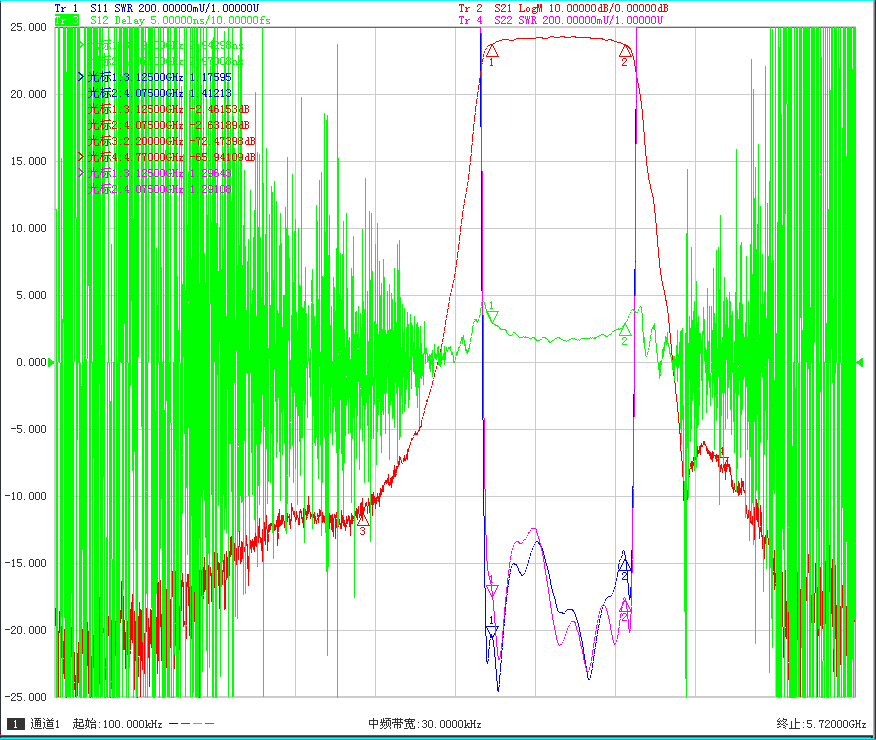Select blue S11 marker 2 triangle
The width and height of the screenshot is (876, 740).
pyautogui.click(x=625, y=565)
